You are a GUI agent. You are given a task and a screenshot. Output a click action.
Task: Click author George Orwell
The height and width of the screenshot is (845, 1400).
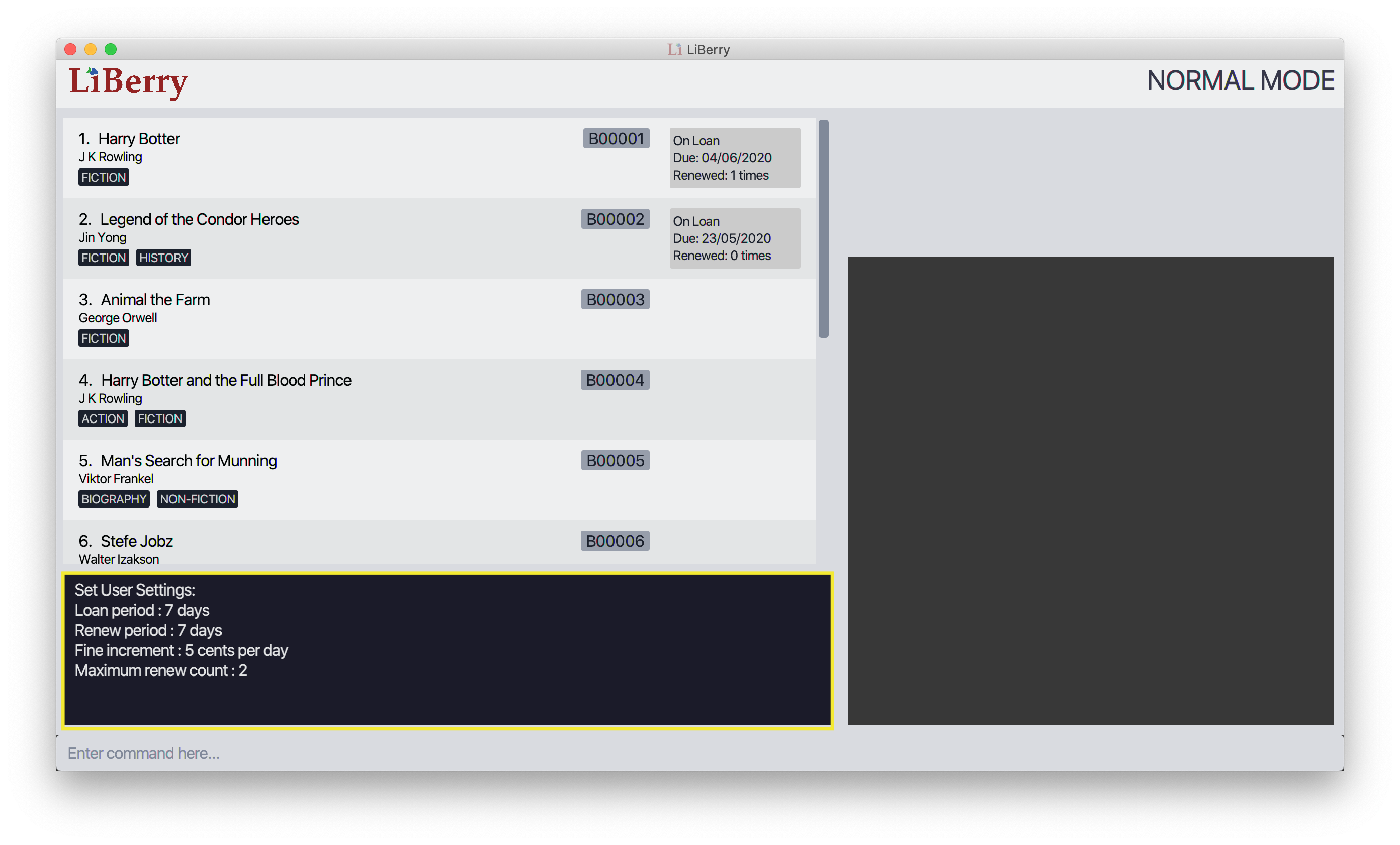coord(118,318)
